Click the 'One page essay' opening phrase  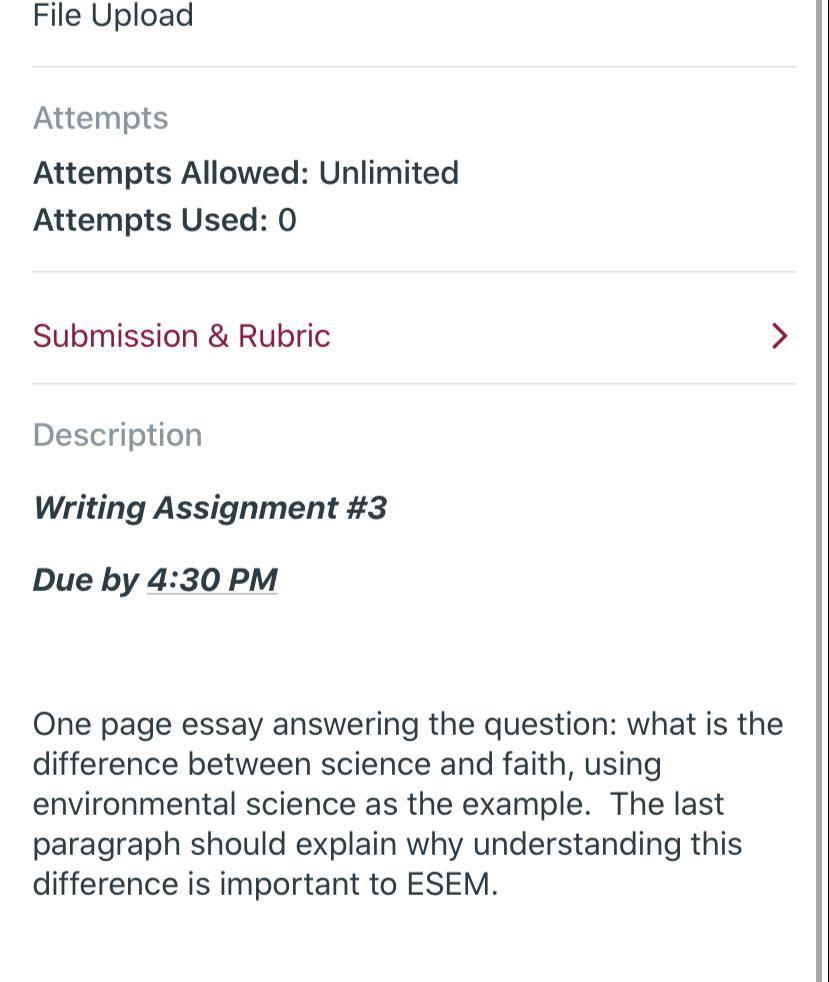(148, 725)
